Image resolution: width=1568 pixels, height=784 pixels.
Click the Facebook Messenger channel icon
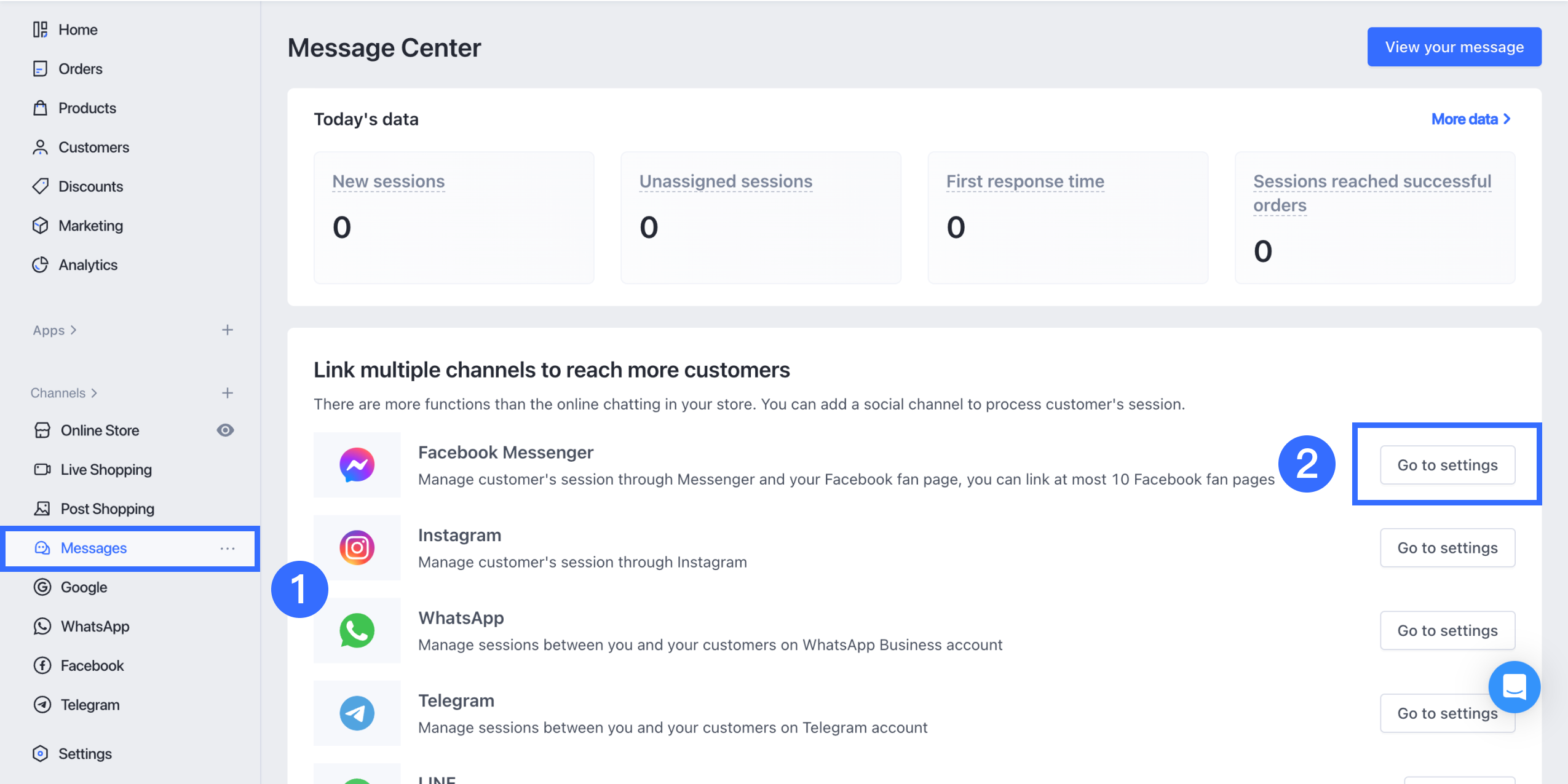coord(357,465)
